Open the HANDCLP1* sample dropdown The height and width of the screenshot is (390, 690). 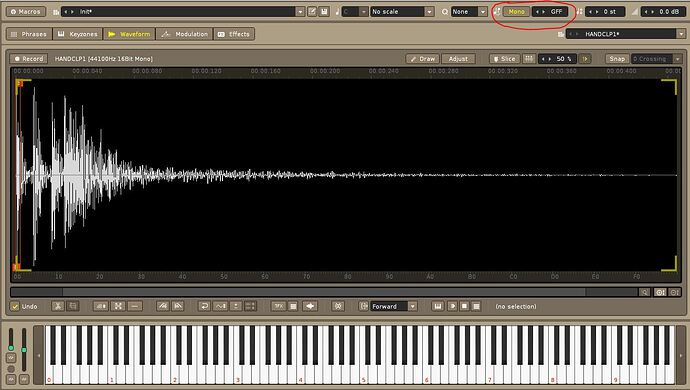(681, 34)
